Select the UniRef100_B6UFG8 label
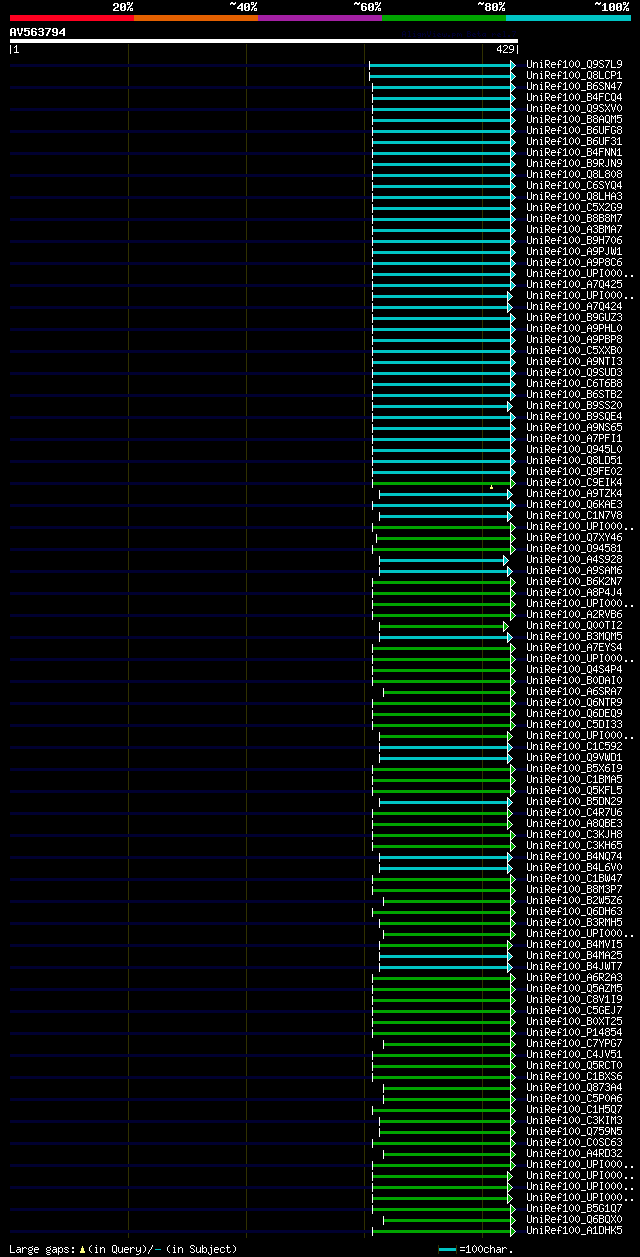The image size is (640, 1257). tap(574, 130)
